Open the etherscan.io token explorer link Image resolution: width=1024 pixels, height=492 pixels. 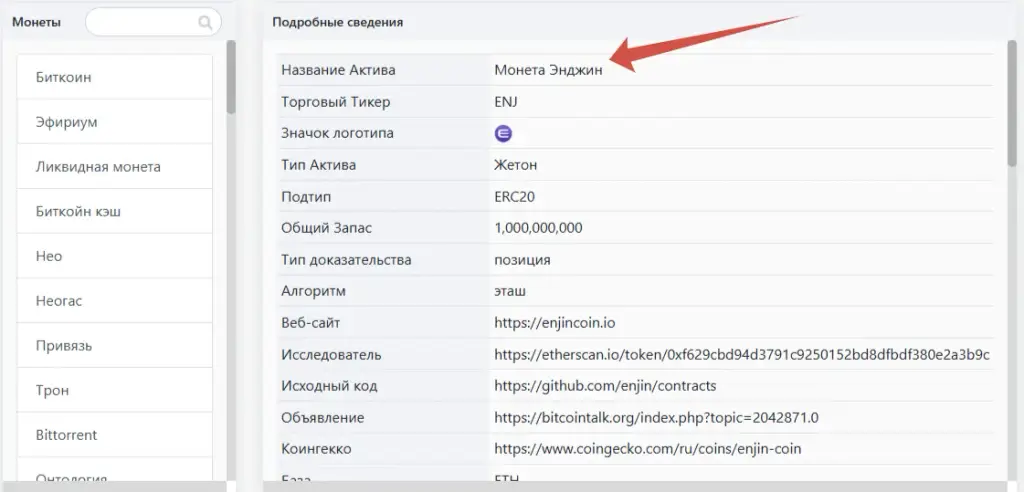(x=742, y=355)
